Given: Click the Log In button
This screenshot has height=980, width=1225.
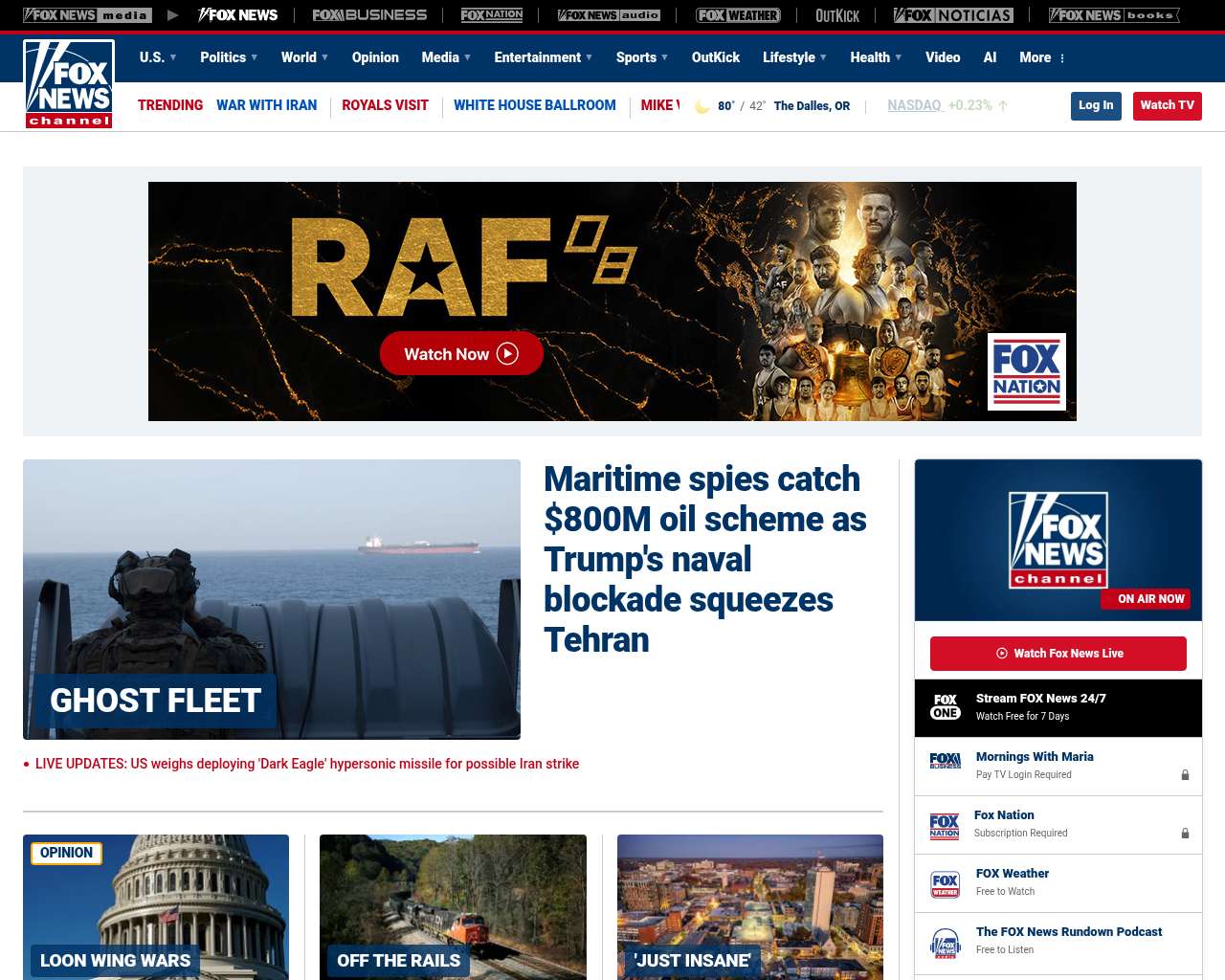Looking at the screenshot, I should point(1096,105).
